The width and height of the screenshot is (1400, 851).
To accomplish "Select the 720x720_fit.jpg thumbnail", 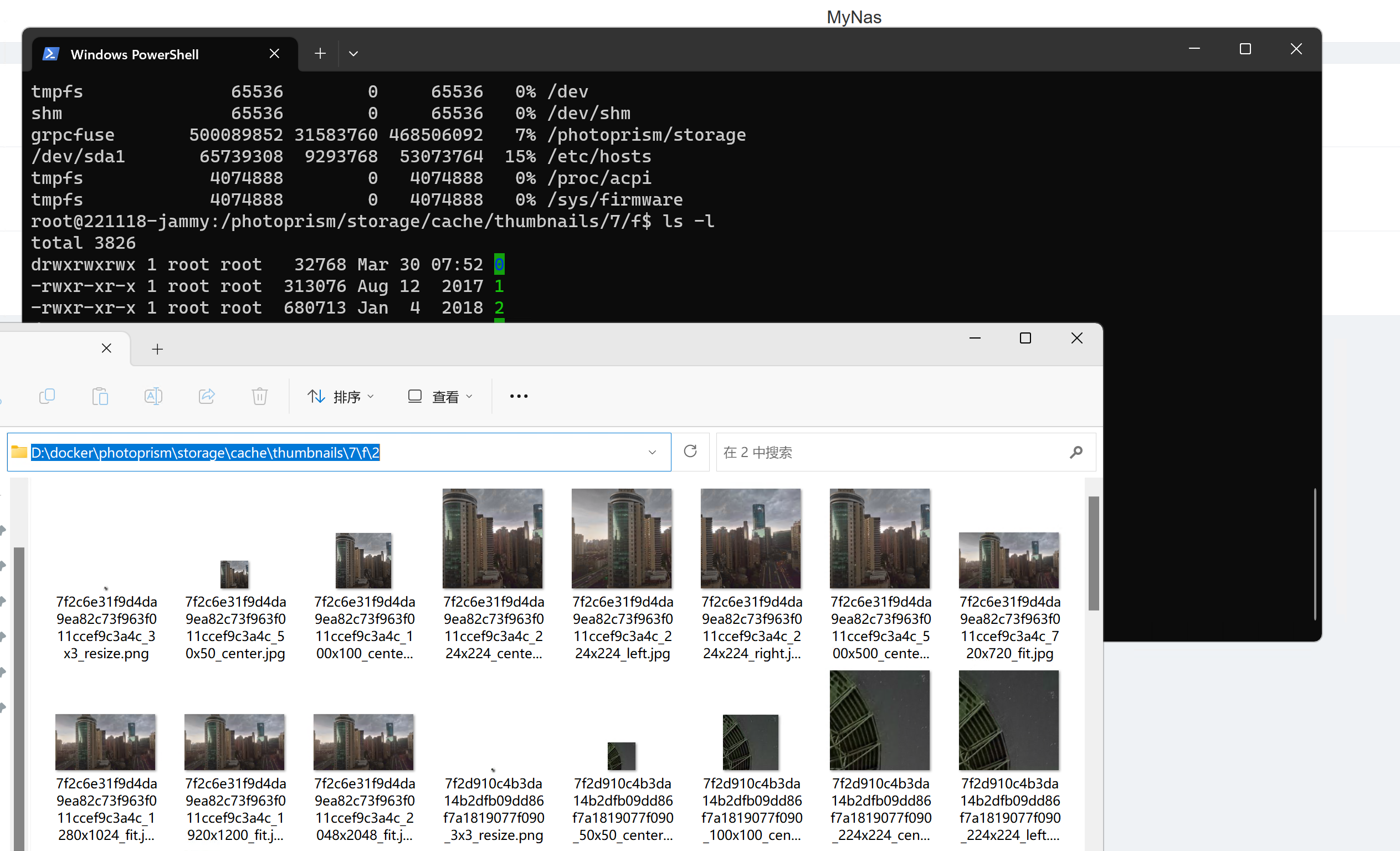I will point(1008,560).
